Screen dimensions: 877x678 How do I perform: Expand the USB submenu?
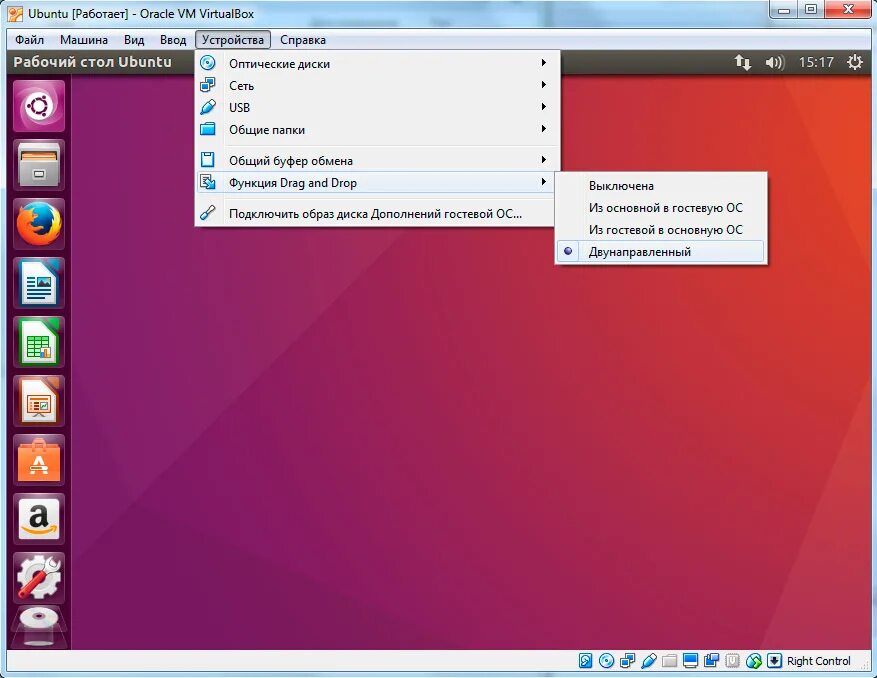coord(378,107)
